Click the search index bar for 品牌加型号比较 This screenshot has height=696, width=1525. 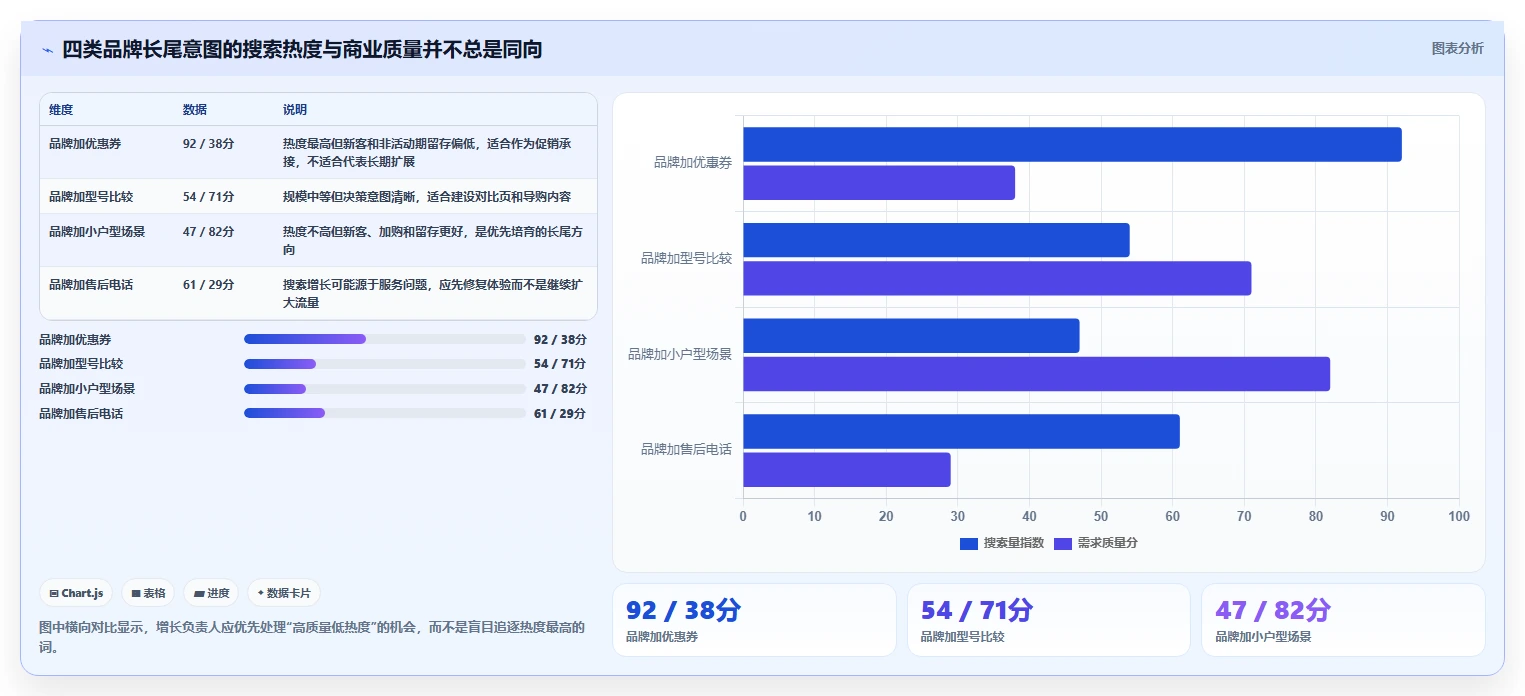coord(936,240)
